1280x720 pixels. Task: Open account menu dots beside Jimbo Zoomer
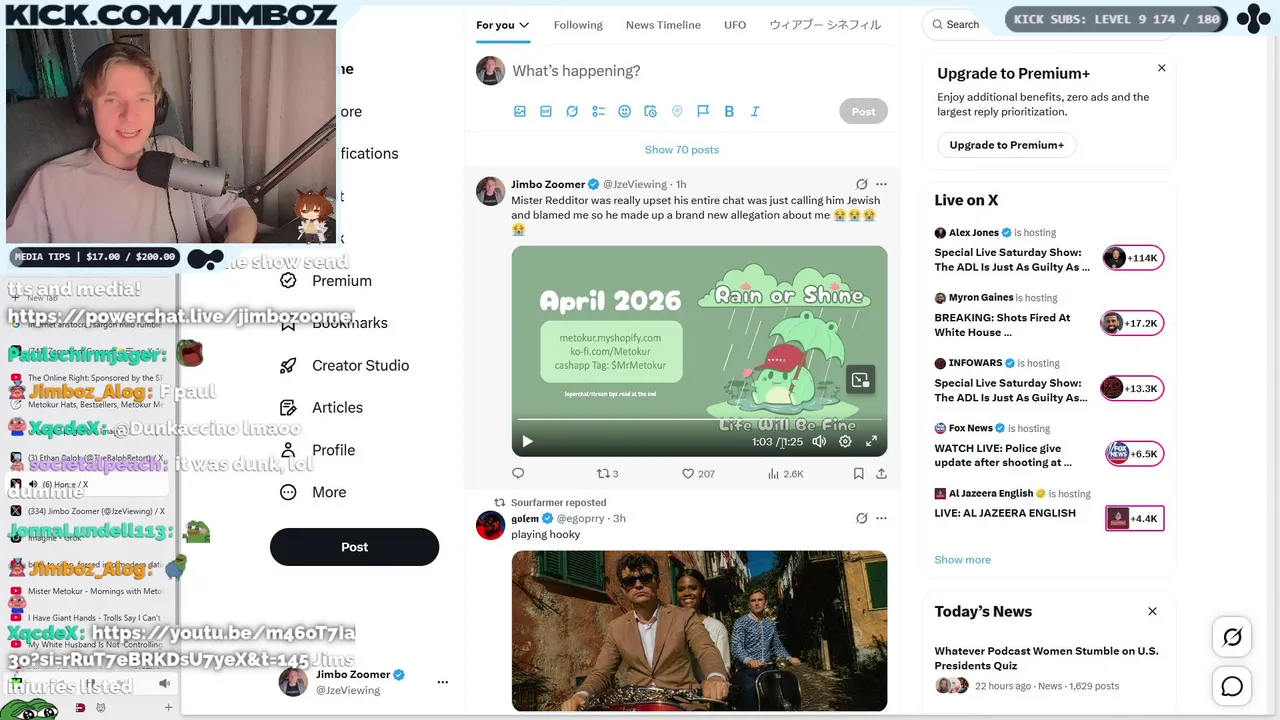point(442,682)
